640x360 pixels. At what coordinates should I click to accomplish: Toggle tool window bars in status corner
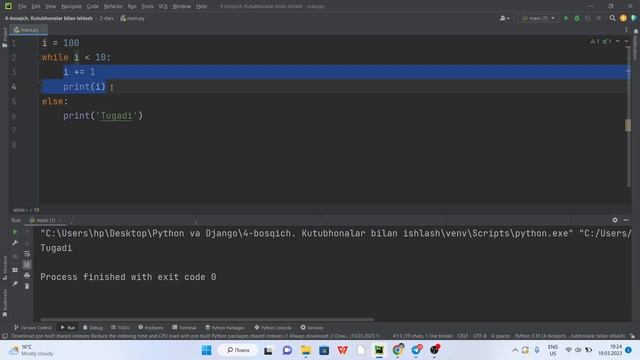tap(4, 336)
